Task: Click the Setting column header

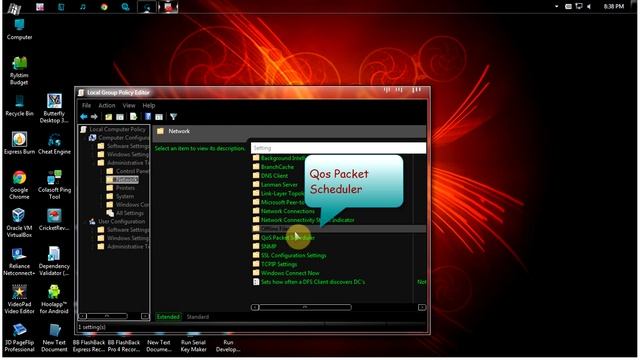Action: click(338, 148)
